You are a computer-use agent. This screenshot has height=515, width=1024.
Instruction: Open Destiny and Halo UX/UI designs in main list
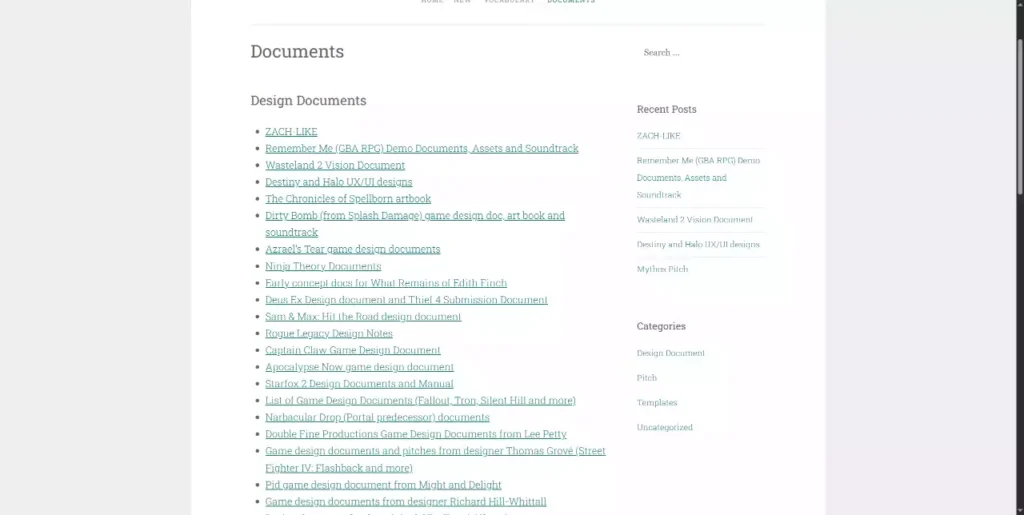tap(338, 181)
